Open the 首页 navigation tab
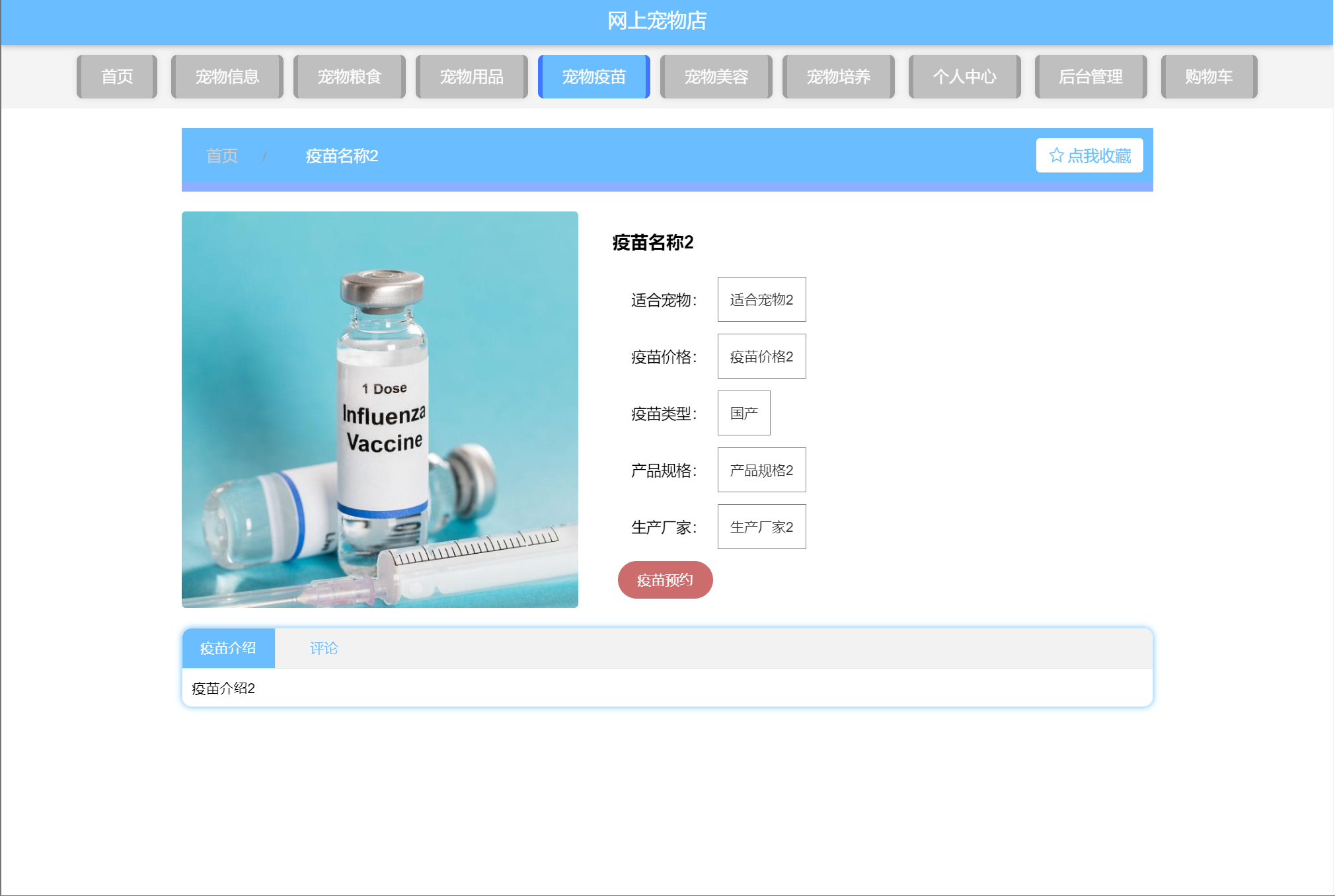1335x896 pixels. pos(117,77)
